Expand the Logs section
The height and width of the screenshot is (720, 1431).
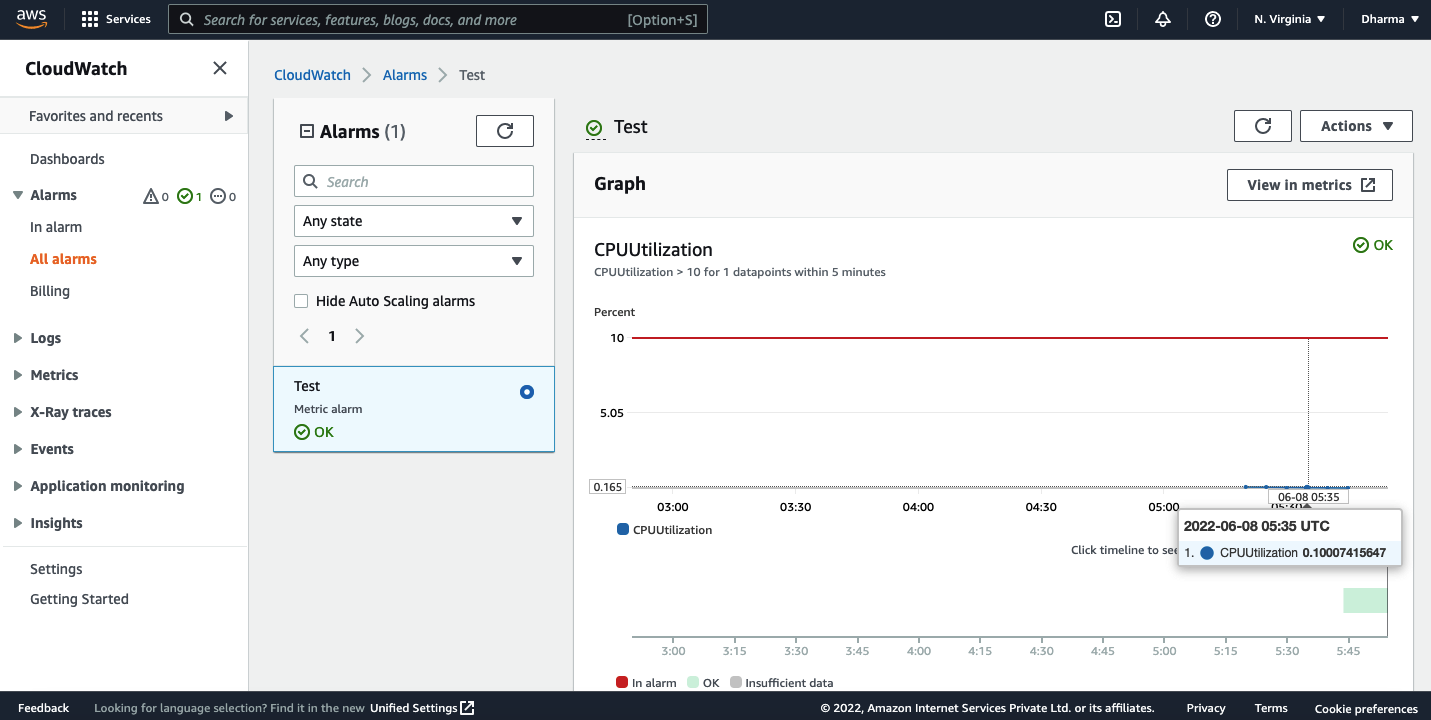[x=18, y=338]
